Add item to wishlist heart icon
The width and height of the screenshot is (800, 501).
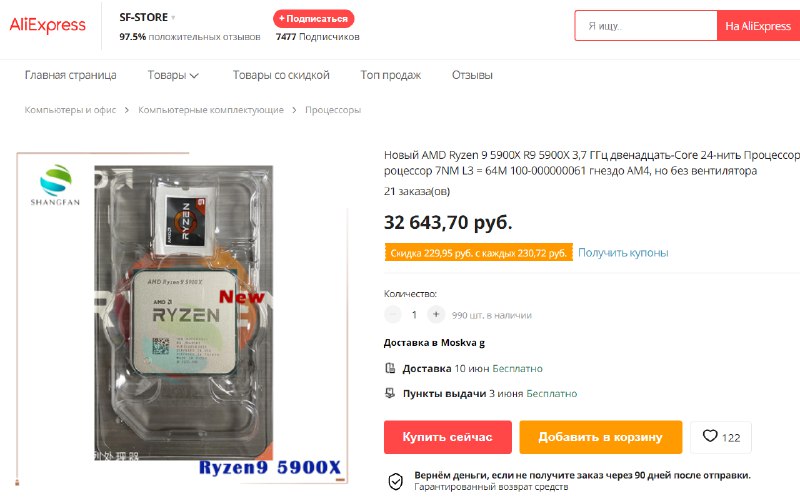coord(710,436)
